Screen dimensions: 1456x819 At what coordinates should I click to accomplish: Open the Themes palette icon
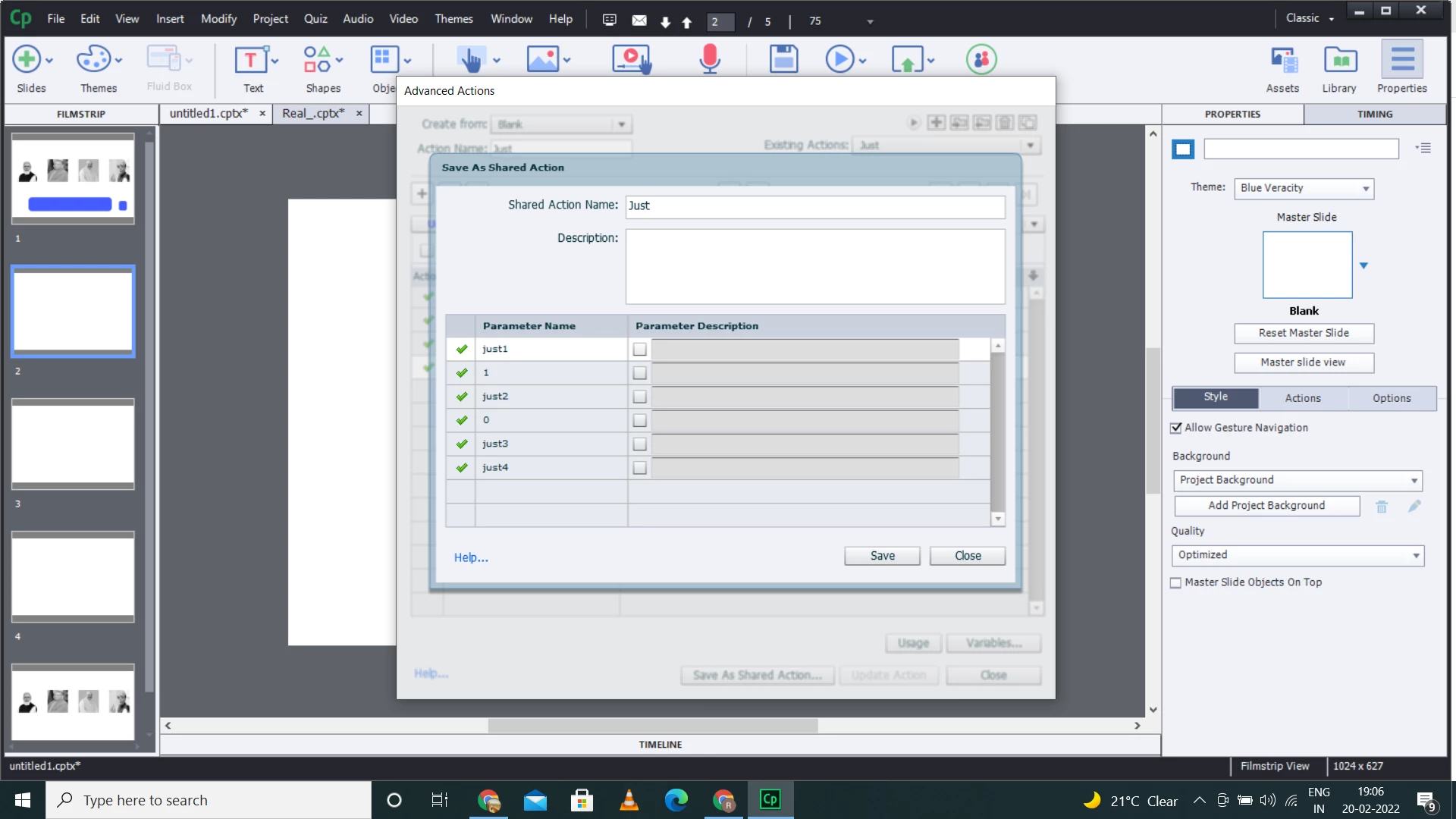[x=93, y=59]
